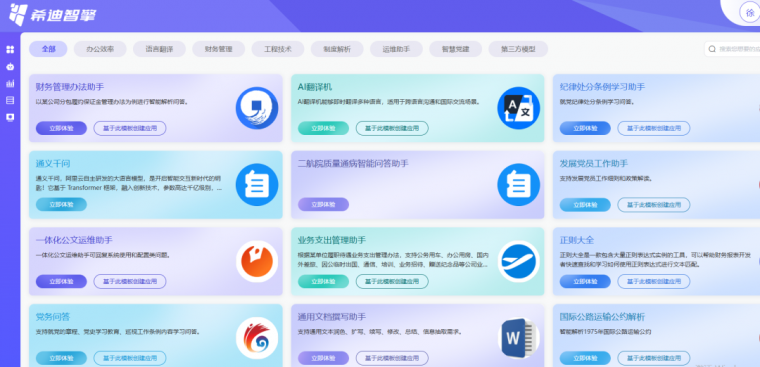Viewport: 760px width, 367px height.
Task: Open the robot icon in the left sidebar
Action: click(10, 66)
